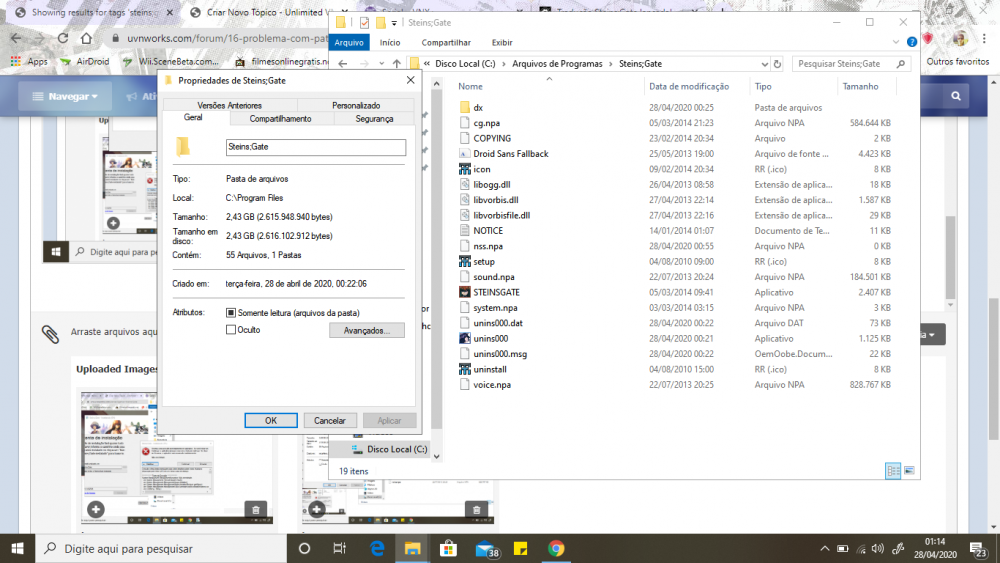Open notification center icon
The height and width of the screenshot is (563, 1000).
point(978,548)
